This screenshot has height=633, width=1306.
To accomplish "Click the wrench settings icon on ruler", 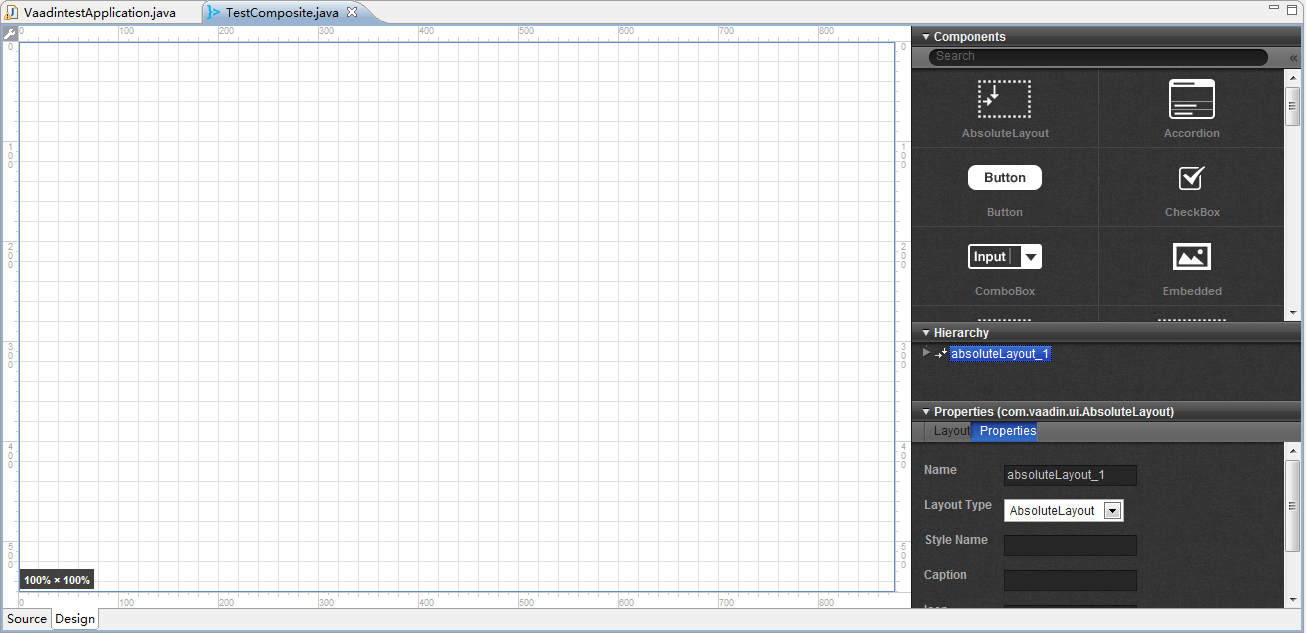I will click(9, 33).
